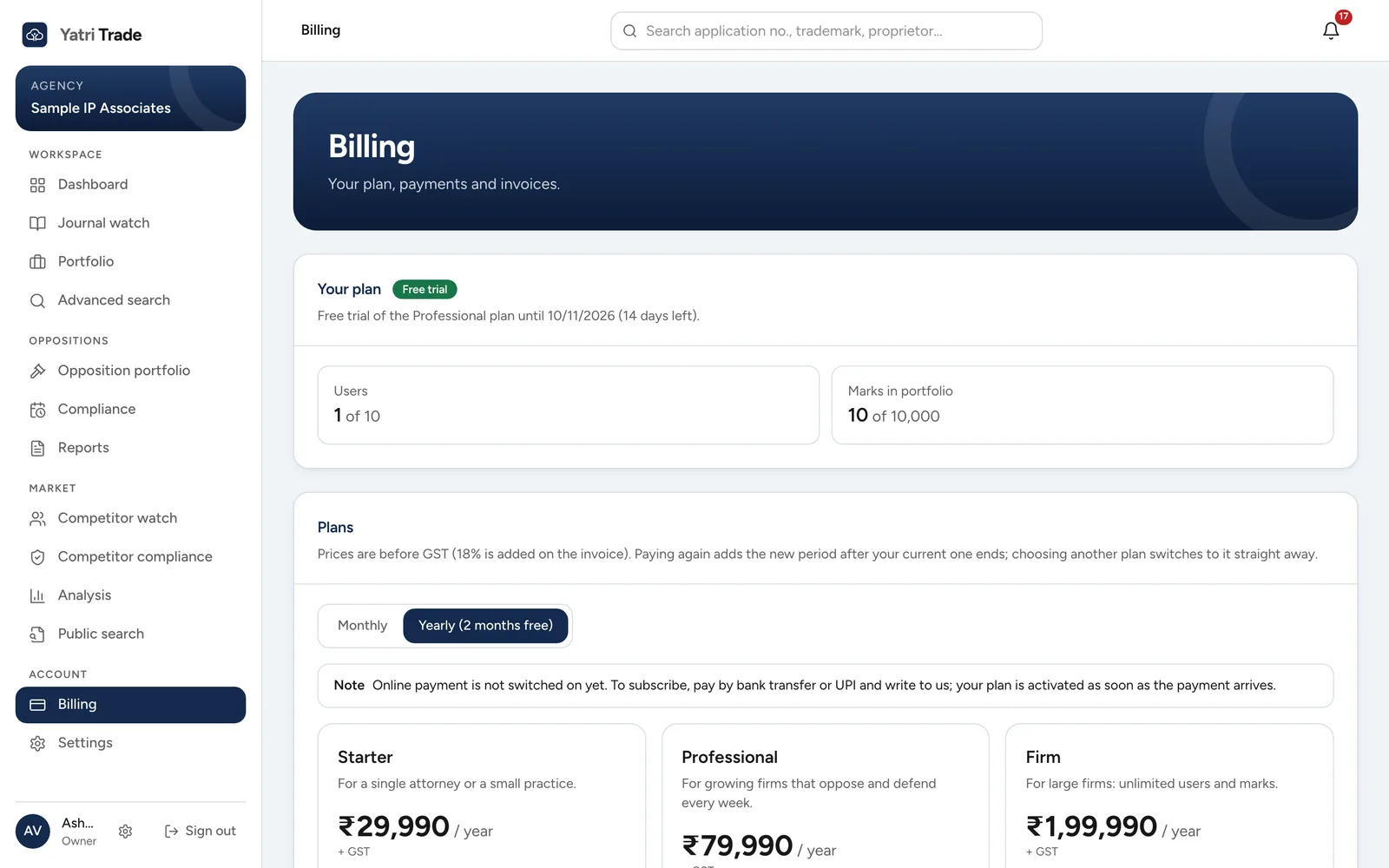Go to Competitor watch

pos(130,518)
